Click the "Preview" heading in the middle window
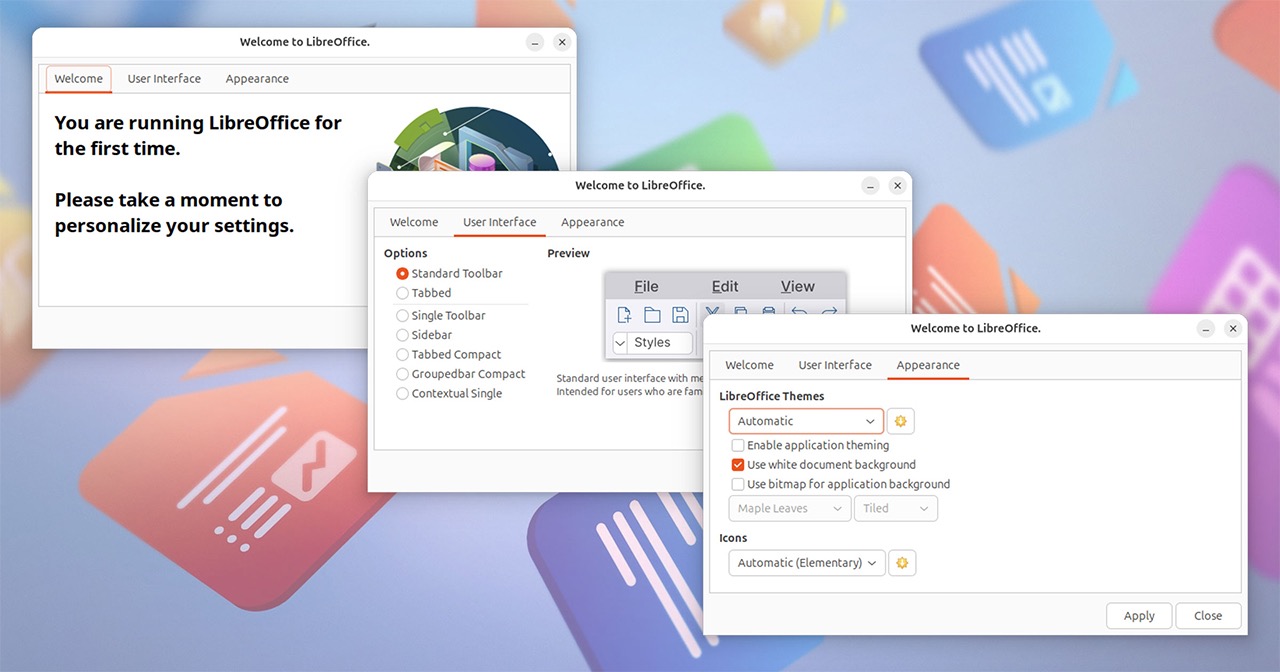 pos(569,253)
